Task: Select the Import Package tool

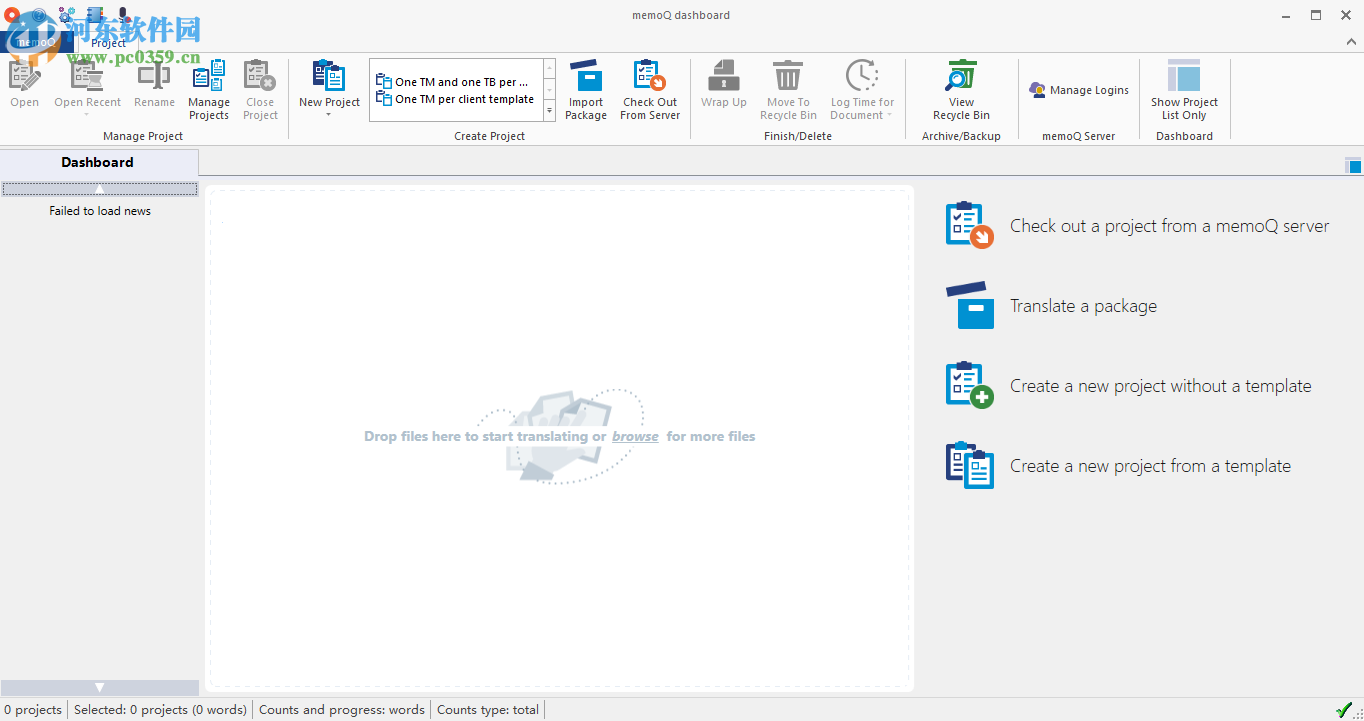Action: coord(586,90)
